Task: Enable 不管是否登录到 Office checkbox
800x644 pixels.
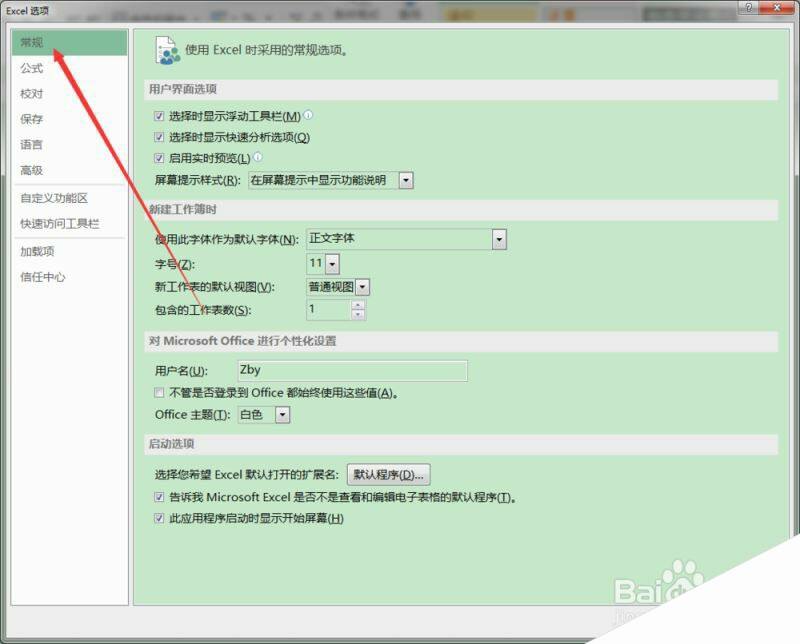Action: (159, 392)
